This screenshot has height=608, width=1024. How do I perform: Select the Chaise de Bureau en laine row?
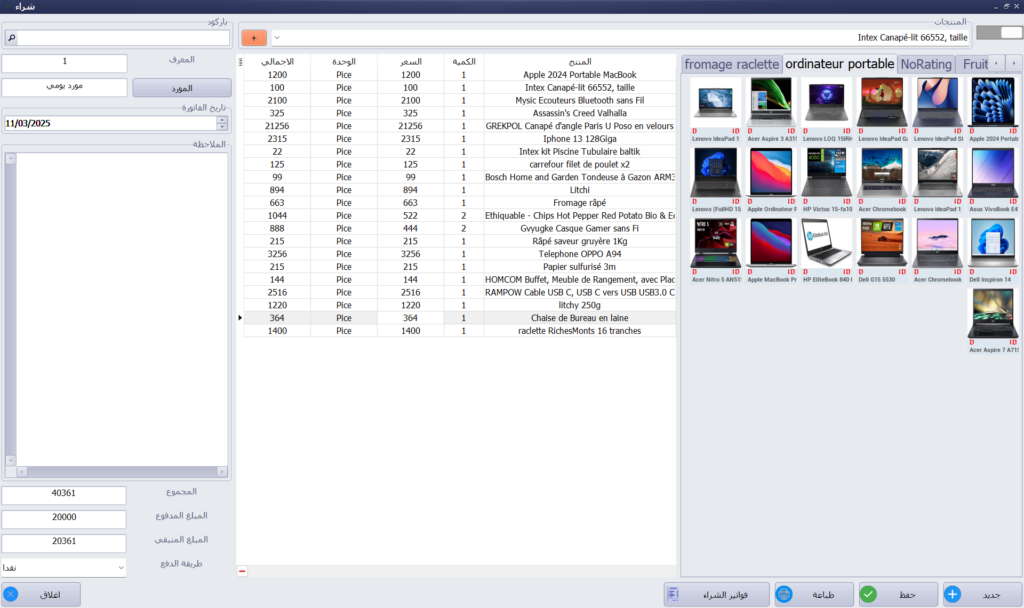(x=460, y=318)
